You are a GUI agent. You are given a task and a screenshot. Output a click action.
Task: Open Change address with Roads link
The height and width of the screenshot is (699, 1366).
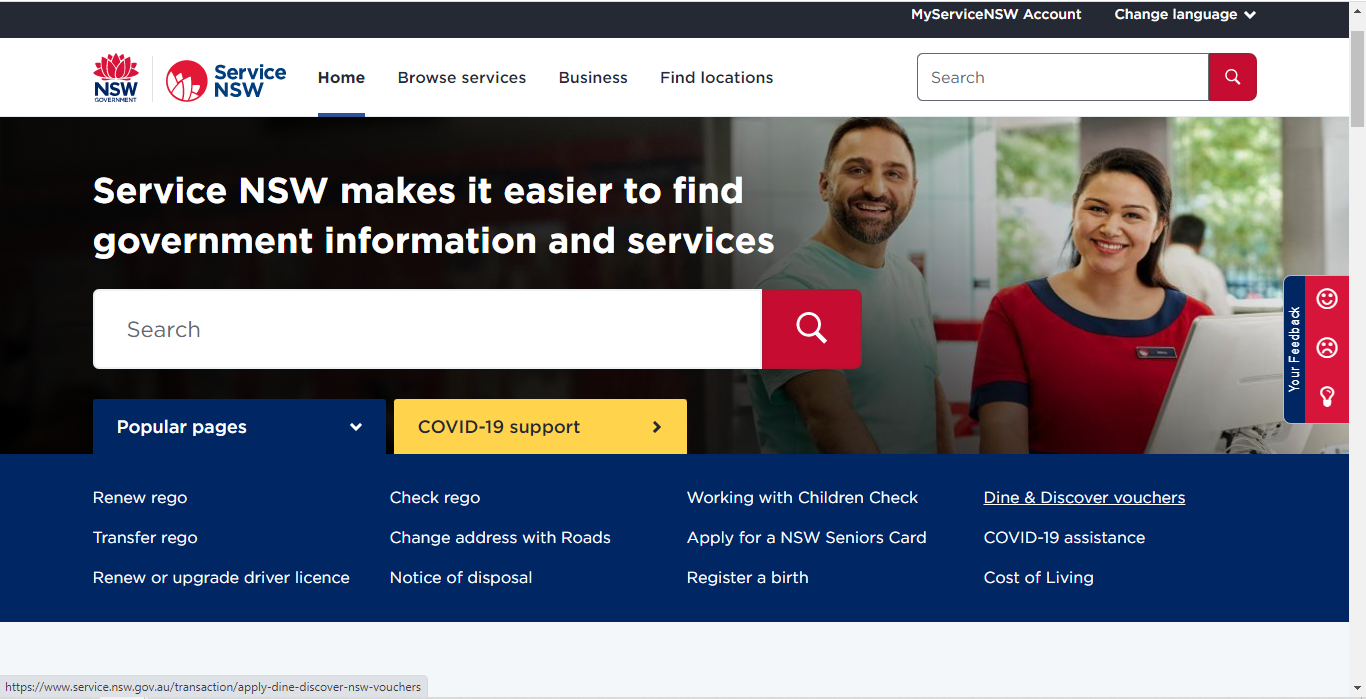tap(500, 537)
